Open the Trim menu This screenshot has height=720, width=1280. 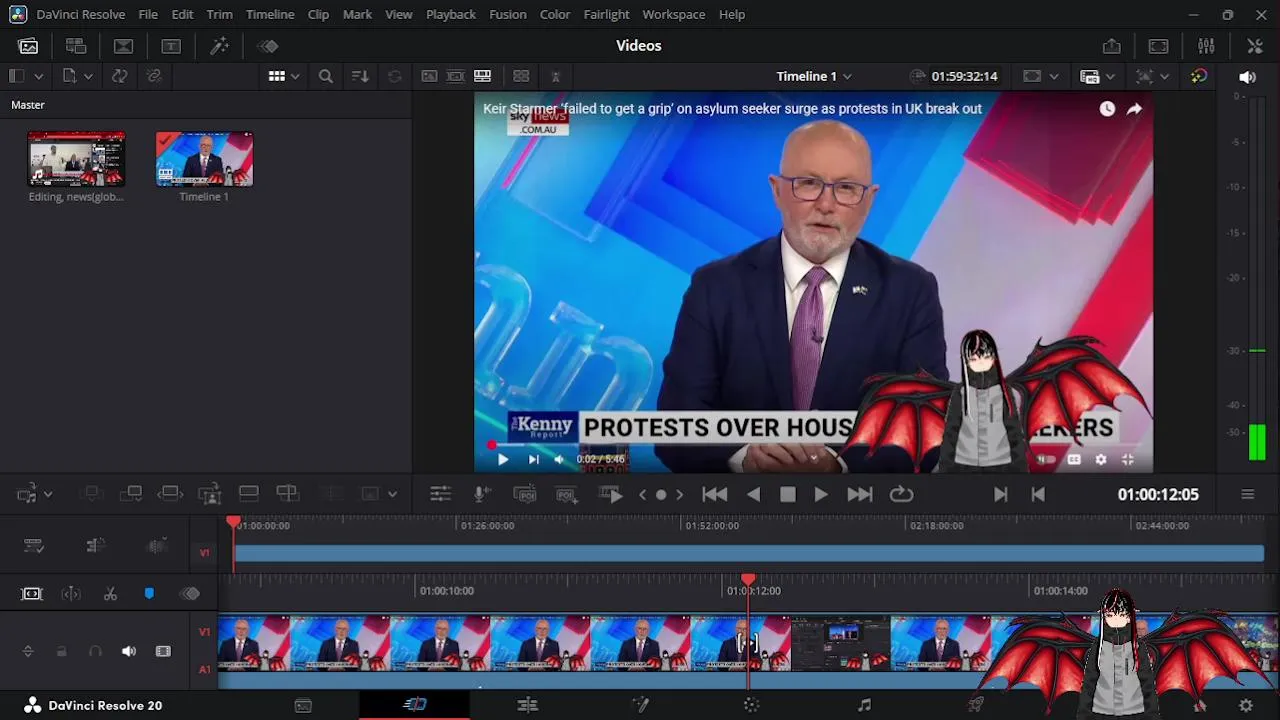(x=219, y=14)
